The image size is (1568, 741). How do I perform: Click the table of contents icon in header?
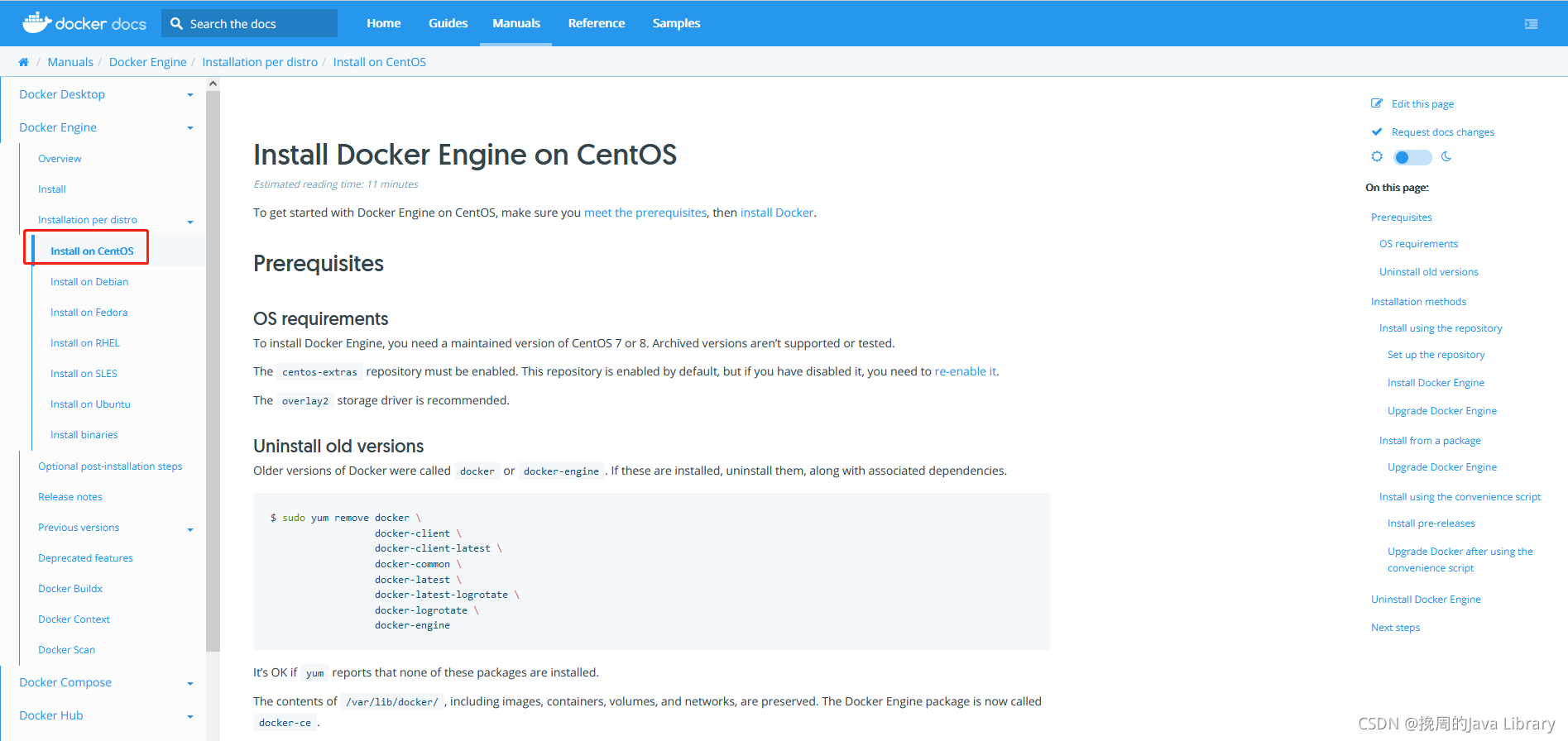1531,24
